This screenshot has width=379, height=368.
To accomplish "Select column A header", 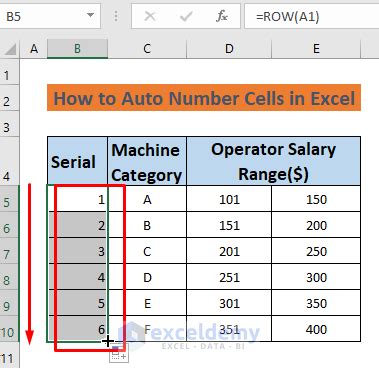I will click(x=34, y=49).
